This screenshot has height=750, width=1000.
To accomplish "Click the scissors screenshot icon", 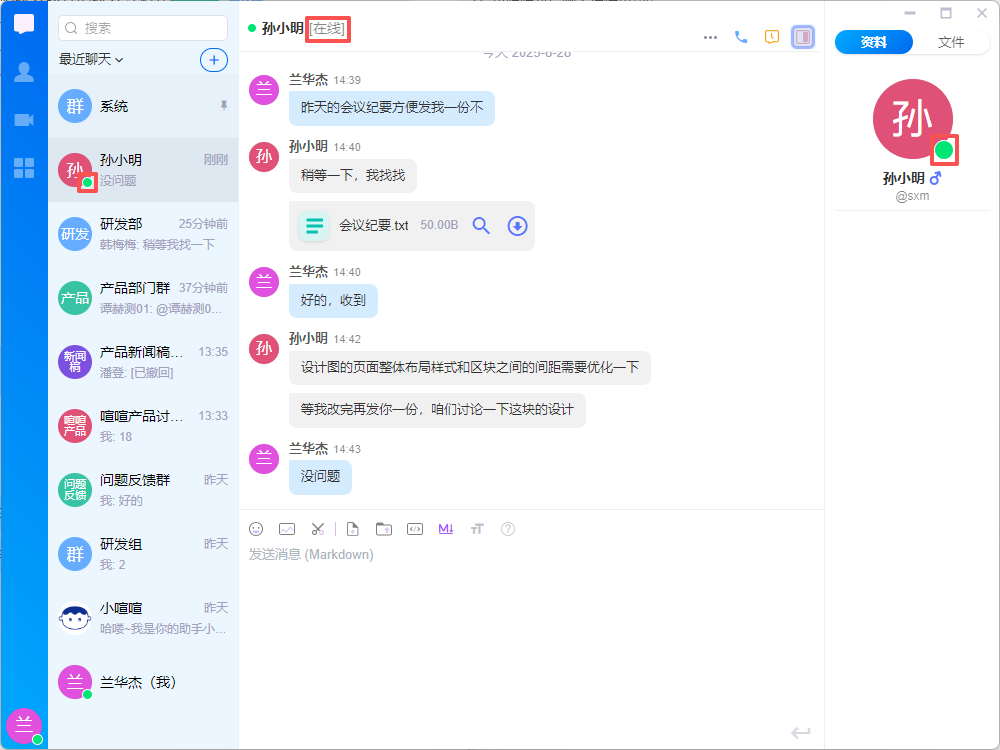I will click(317, 529).
